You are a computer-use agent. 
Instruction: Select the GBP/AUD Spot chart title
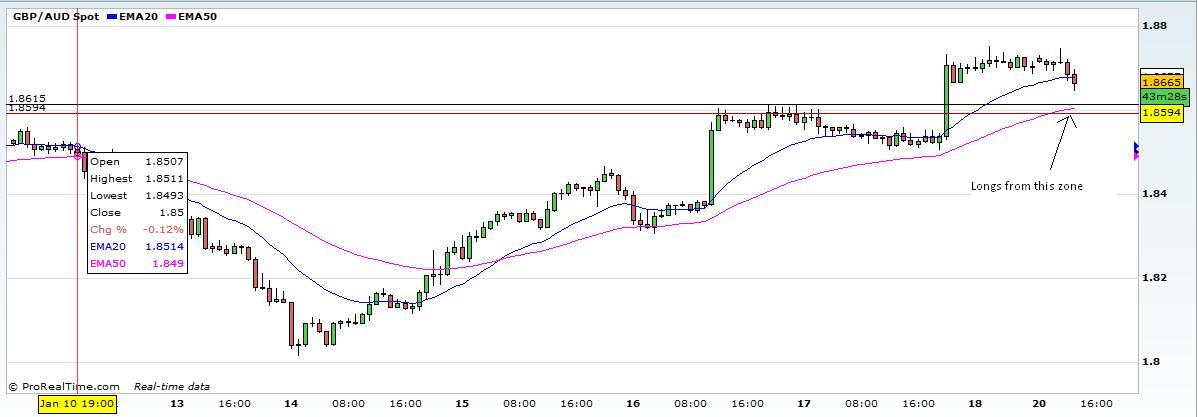(55, 17)
